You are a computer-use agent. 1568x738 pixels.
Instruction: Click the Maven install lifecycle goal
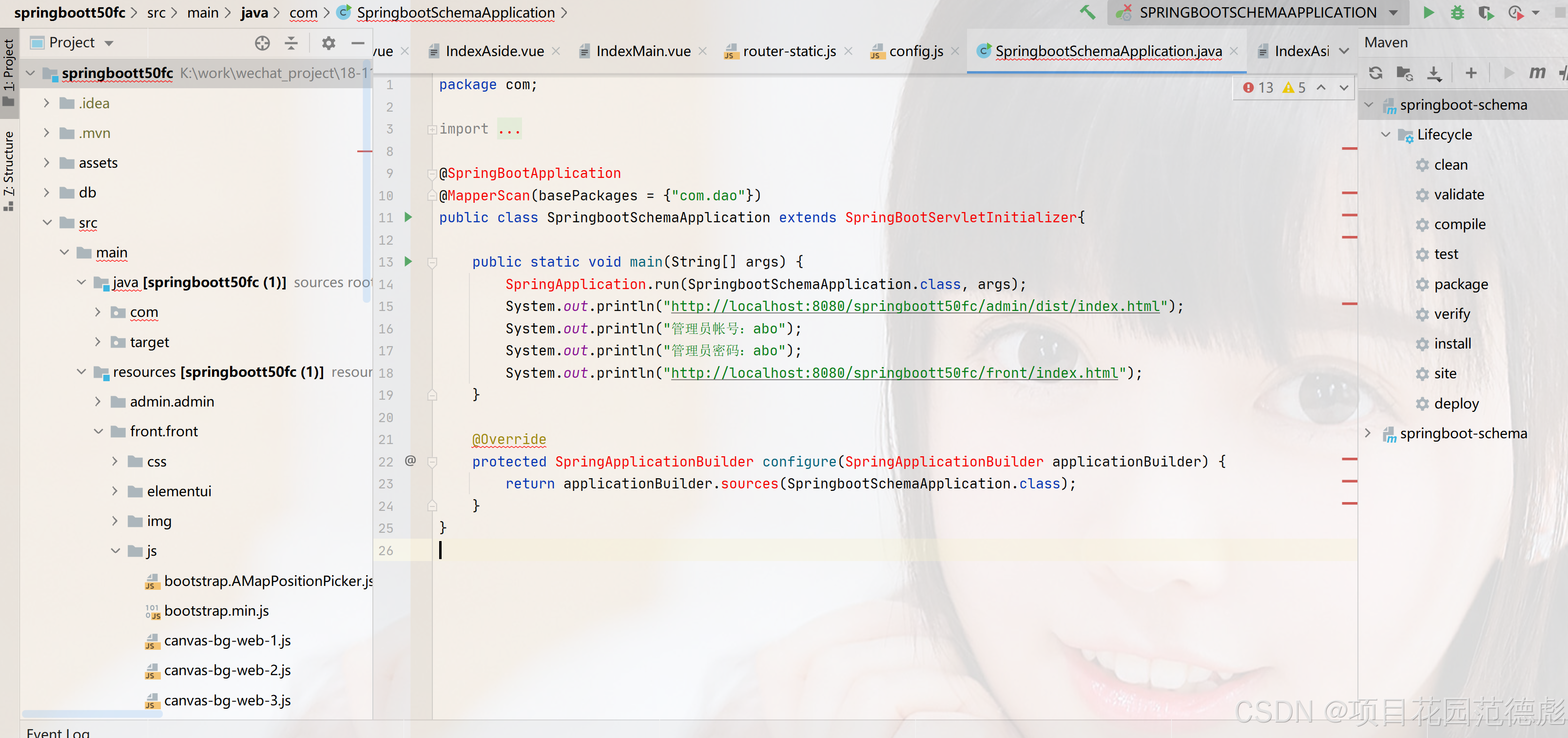coord(1452,344)
